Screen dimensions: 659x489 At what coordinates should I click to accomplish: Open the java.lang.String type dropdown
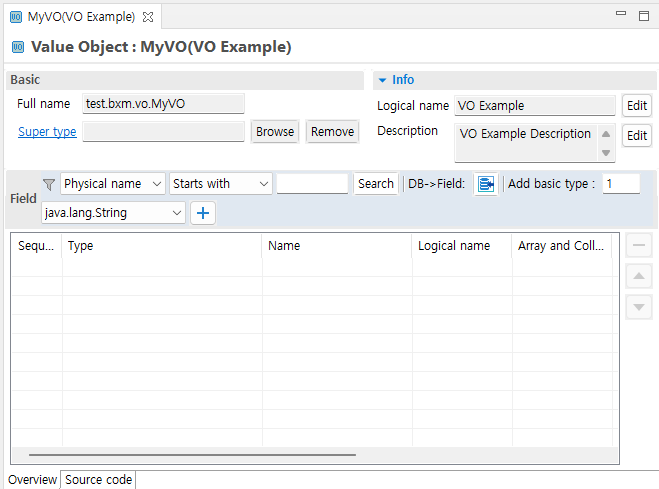pyautogui.click(x=113, y=213)
